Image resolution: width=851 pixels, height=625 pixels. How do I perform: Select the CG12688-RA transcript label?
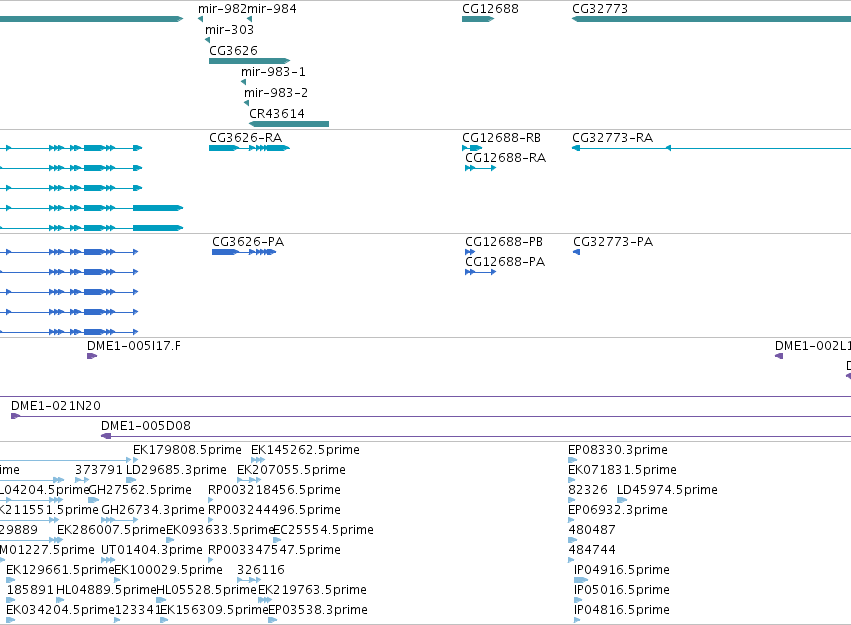[505, 158]
